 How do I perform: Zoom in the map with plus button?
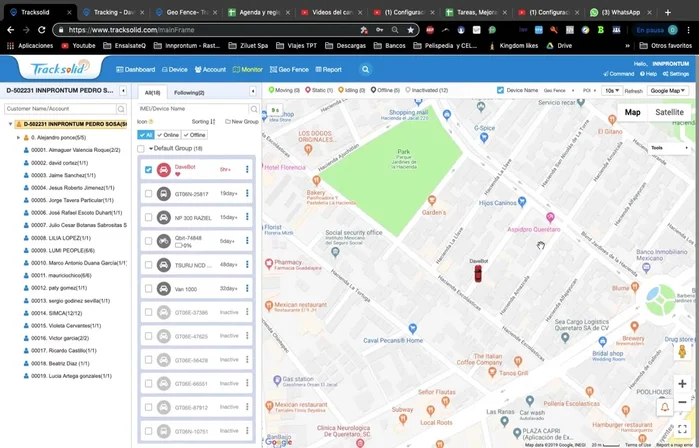click(682, 384)
